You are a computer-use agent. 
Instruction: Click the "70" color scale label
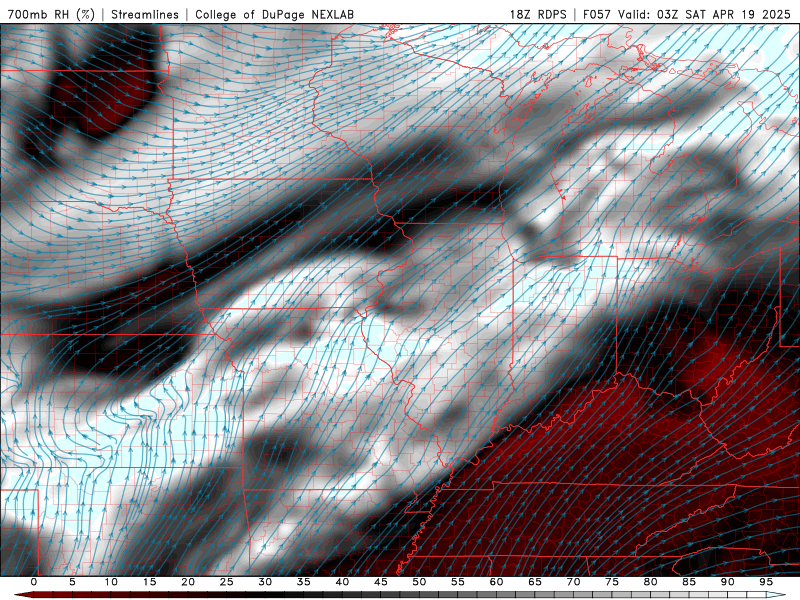click(x=573, y=582)
